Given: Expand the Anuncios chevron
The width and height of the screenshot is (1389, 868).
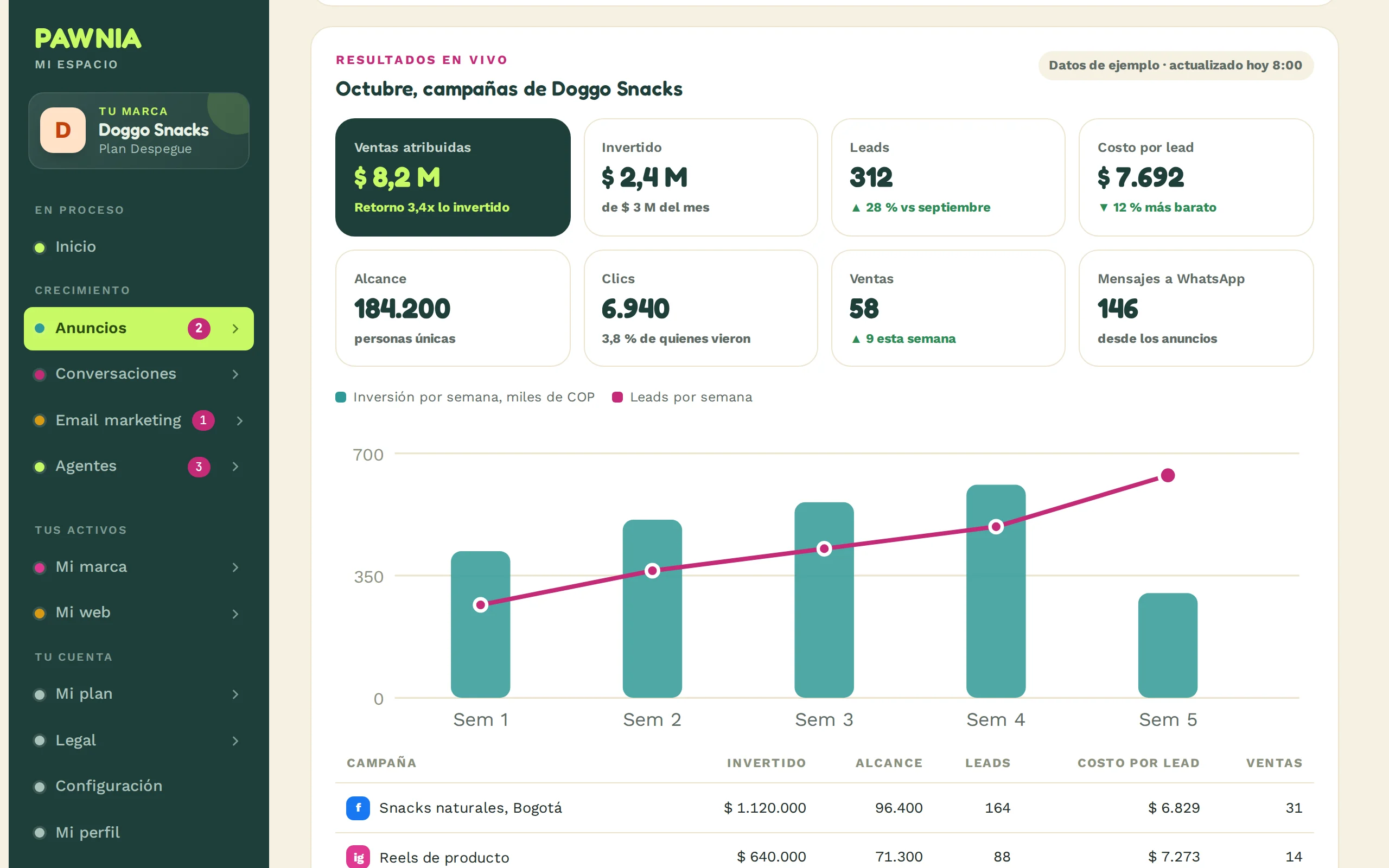Looking at the screenshot, I should pyautogui.click(x=235, y=328).
